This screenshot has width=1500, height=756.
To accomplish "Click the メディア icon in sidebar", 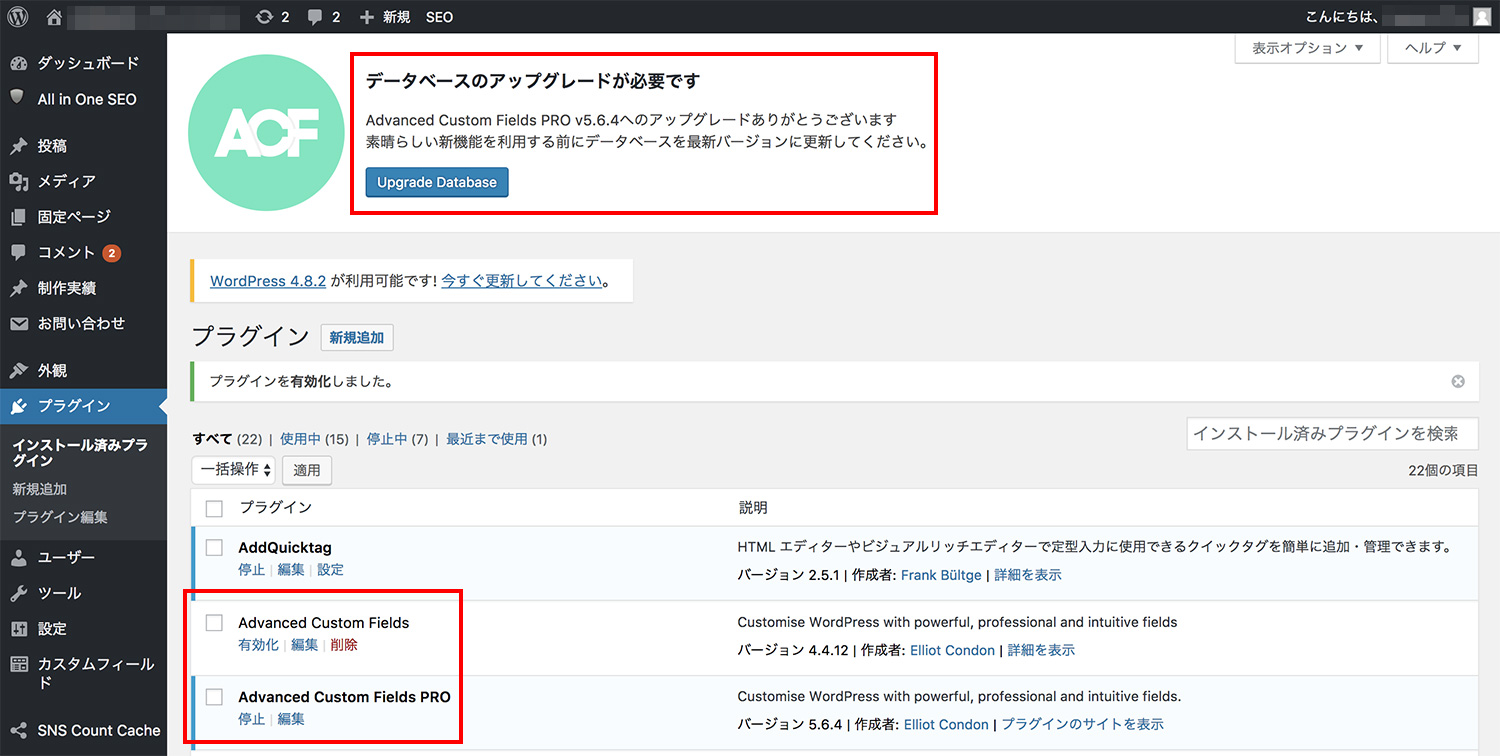I will (18, 181).
